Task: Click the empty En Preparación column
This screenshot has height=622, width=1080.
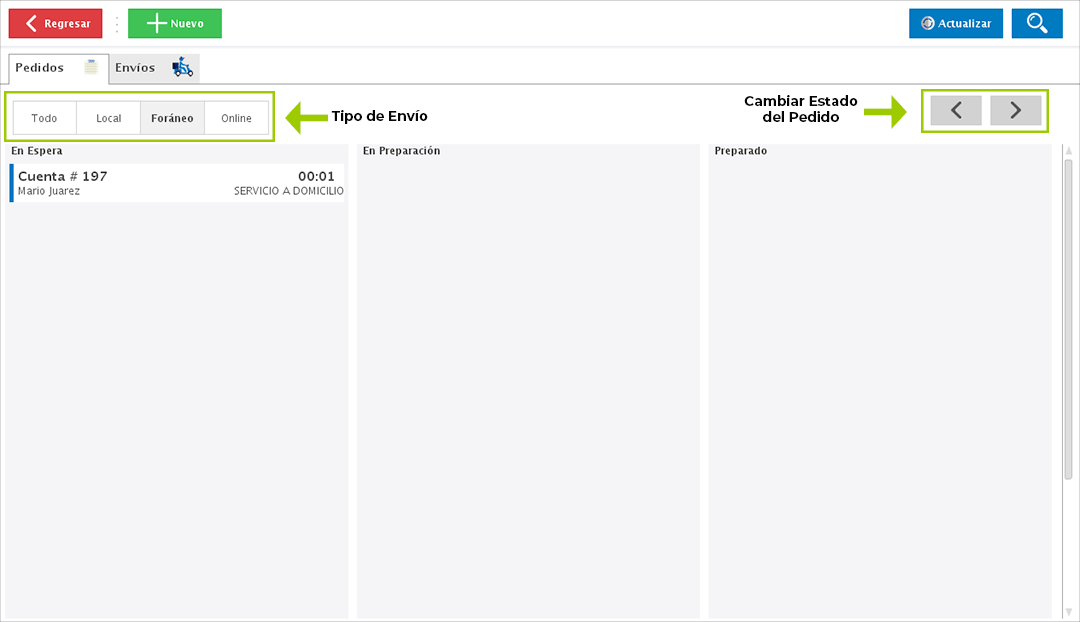Action: [x=528, y=380]
